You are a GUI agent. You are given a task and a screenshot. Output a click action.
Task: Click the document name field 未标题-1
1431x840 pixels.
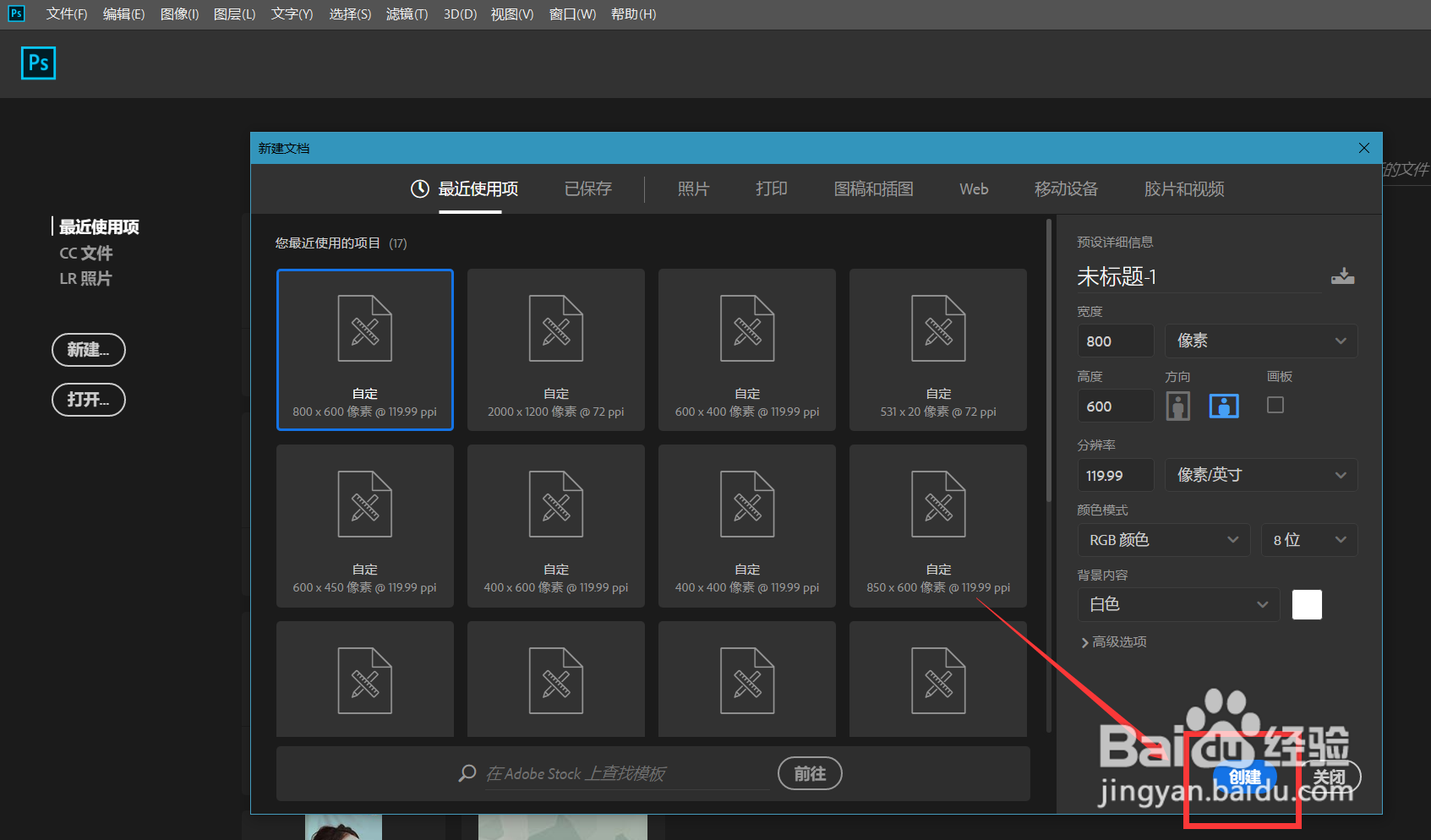click(x=1199, y=277)
